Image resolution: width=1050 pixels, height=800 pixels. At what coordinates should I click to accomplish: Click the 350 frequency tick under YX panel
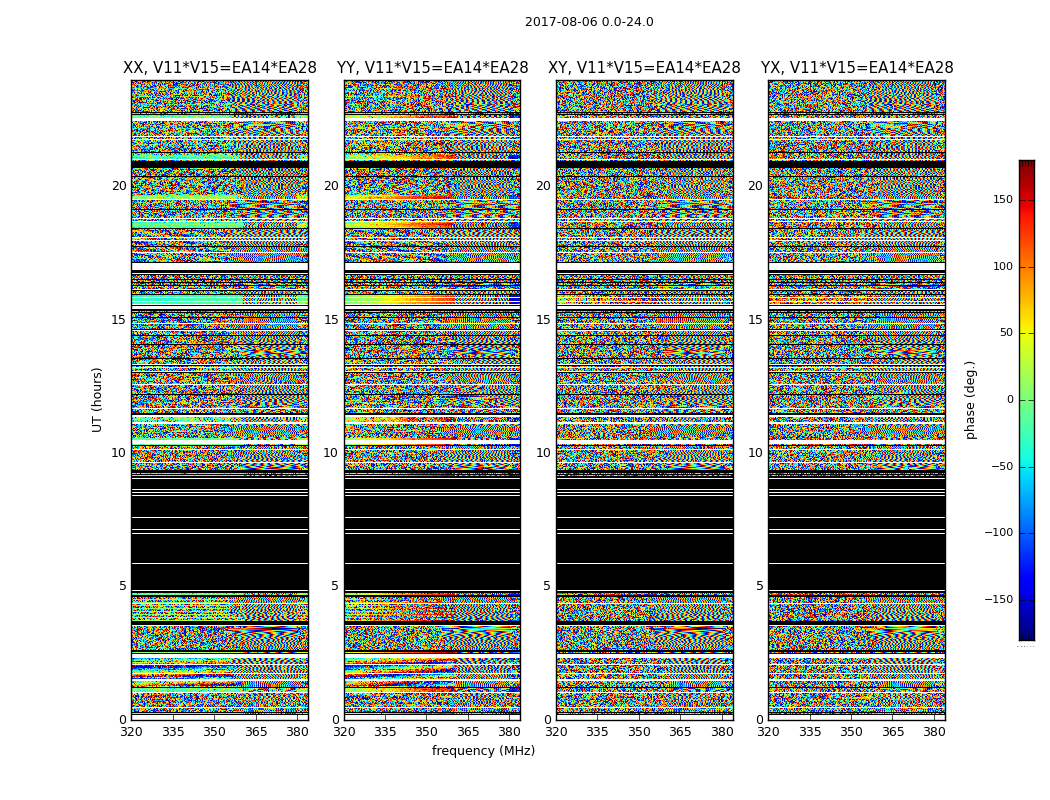point(851,732)
